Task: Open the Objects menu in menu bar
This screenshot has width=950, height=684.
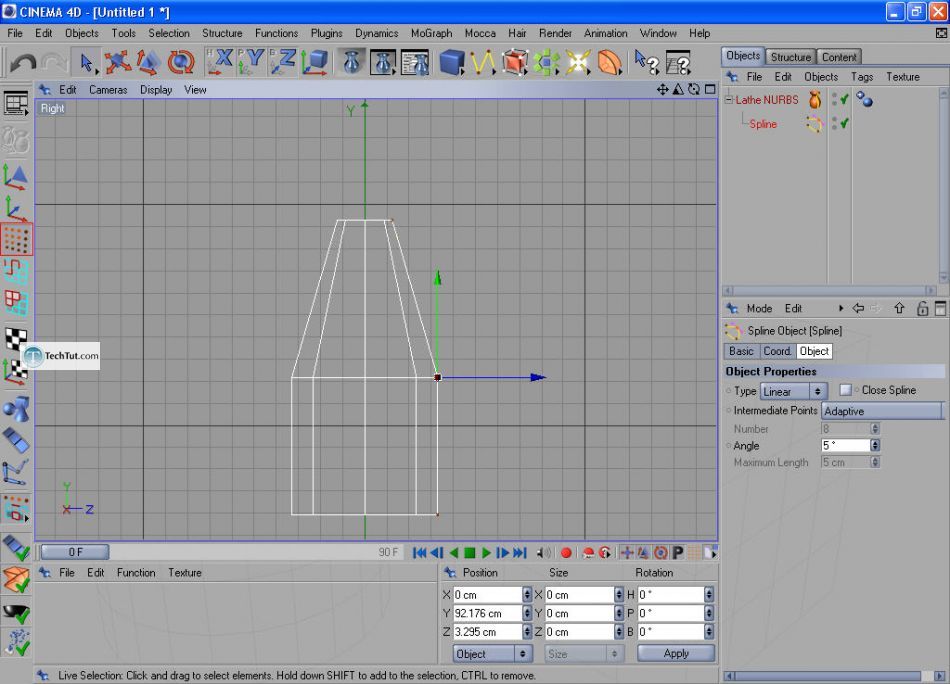Action: coord(82,33)
